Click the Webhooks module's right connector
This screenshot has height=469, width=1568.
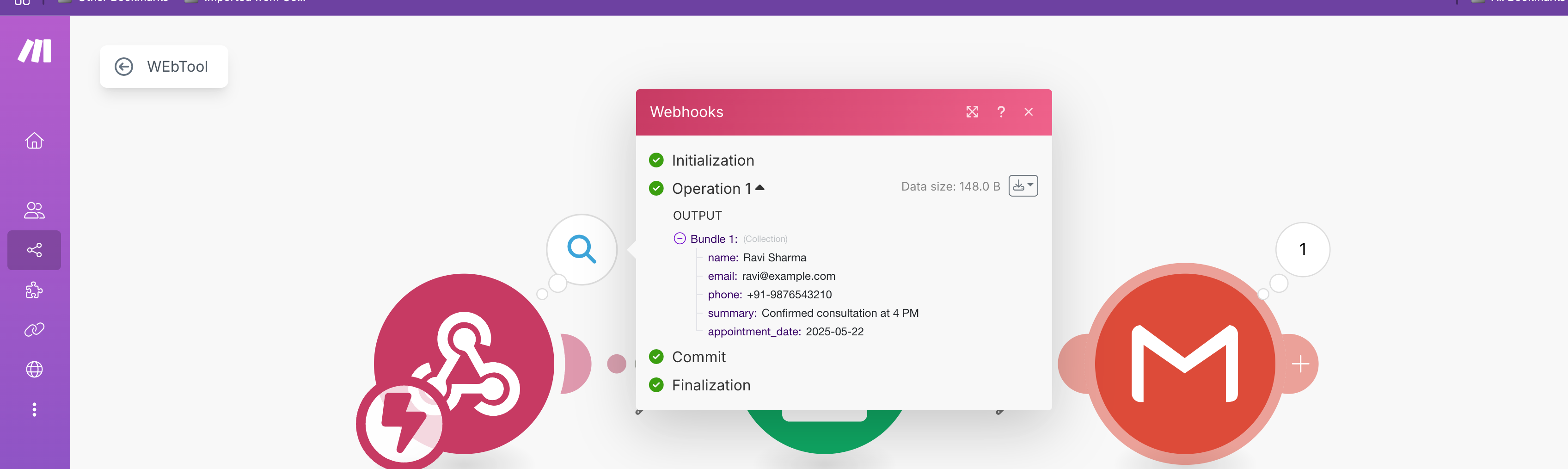pyautogui.click(x=575, y=364)
